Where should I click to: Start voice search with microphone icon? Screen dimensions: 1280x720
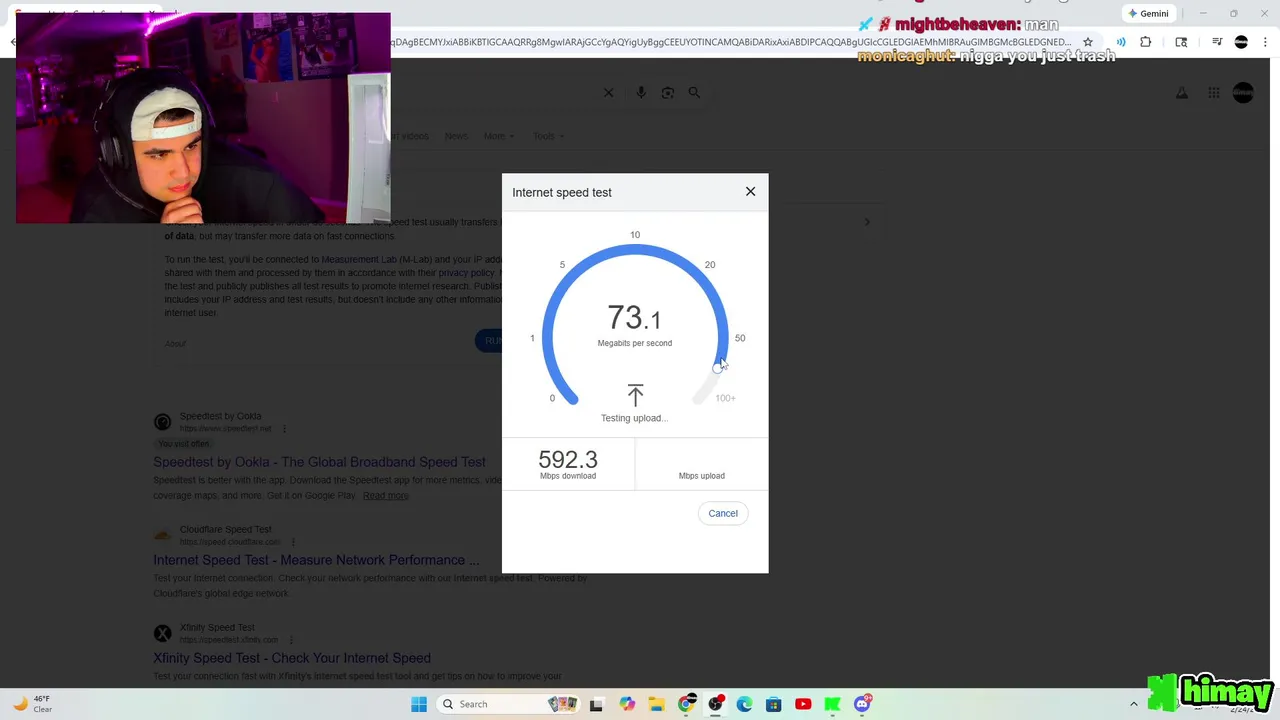641,92
